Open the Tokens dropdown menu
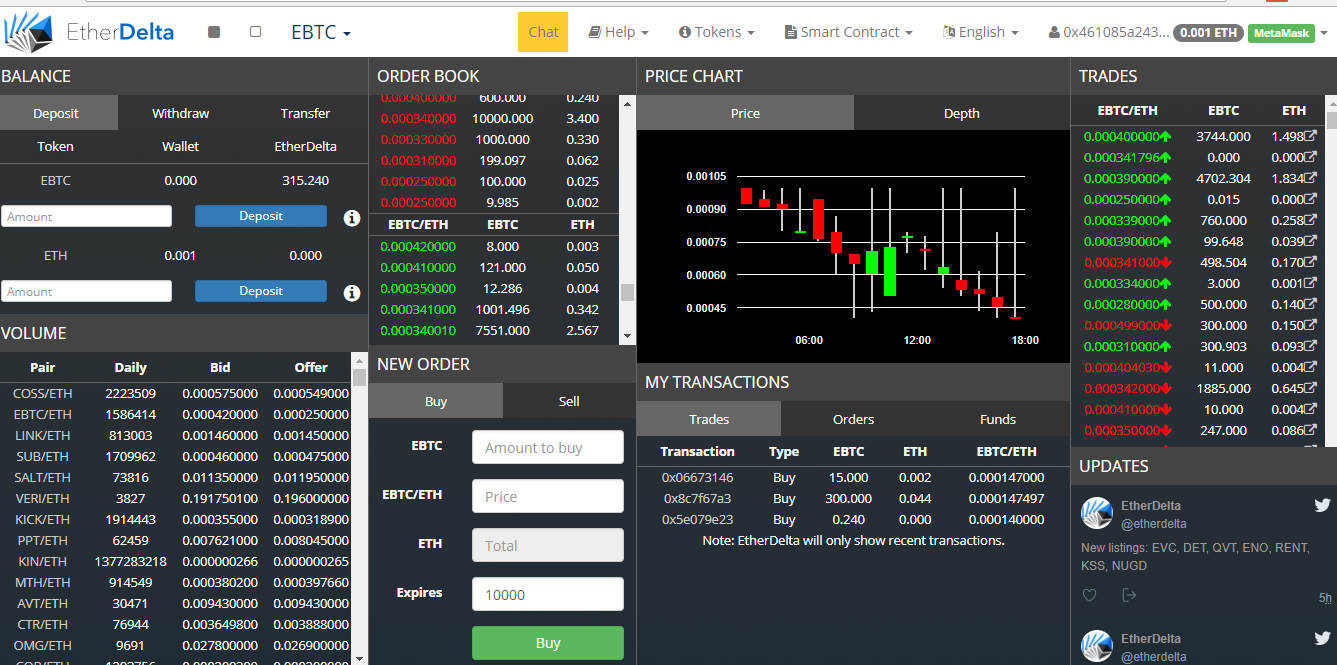Viewport: 1337px width, 665px height. point(716,32)
